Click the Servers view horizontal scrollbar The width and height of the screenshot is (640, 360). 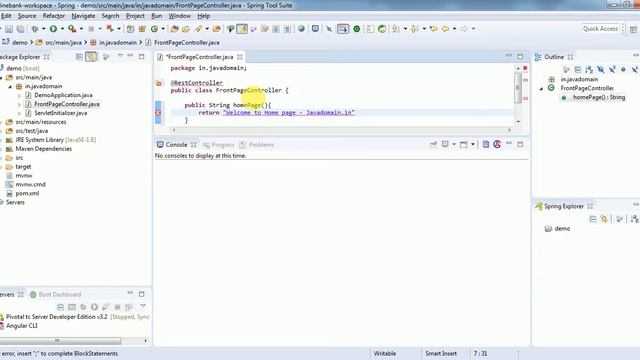tap(60, 340)
